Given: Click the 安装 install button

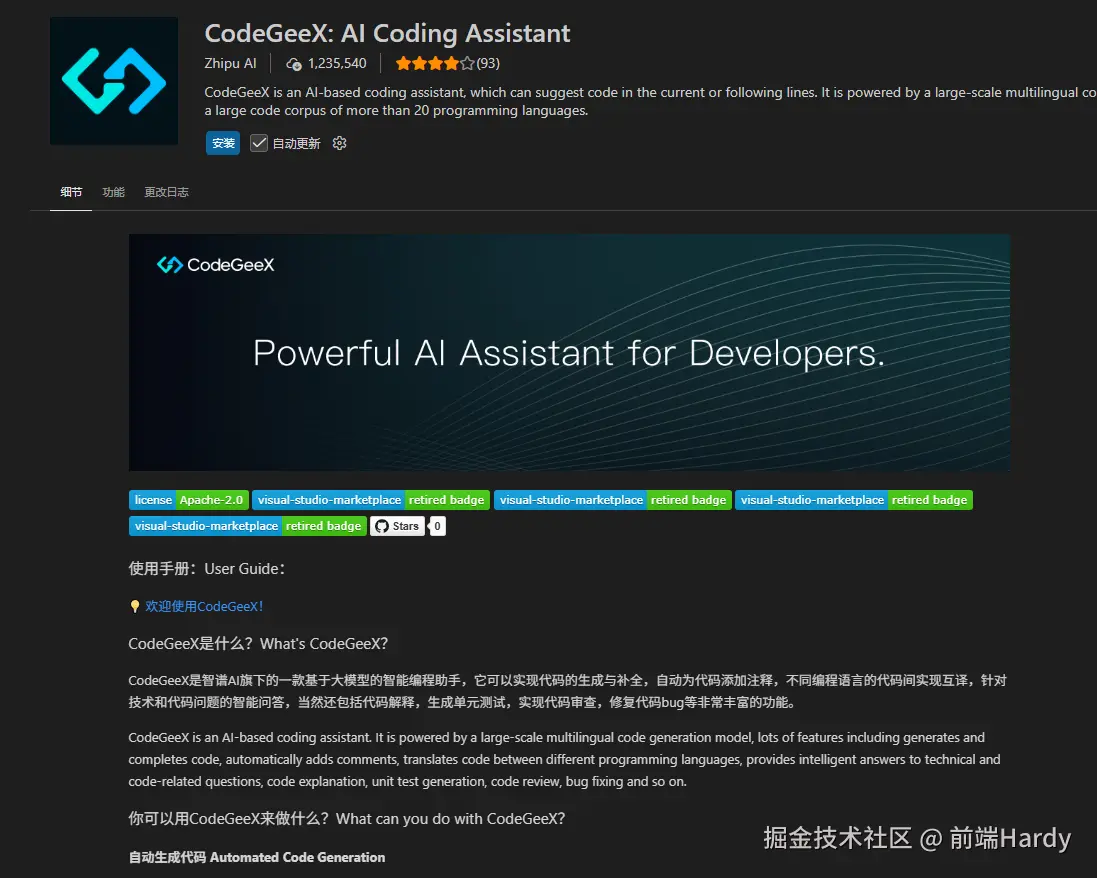Looking at the screenshot, I should [x=223, y=143].
